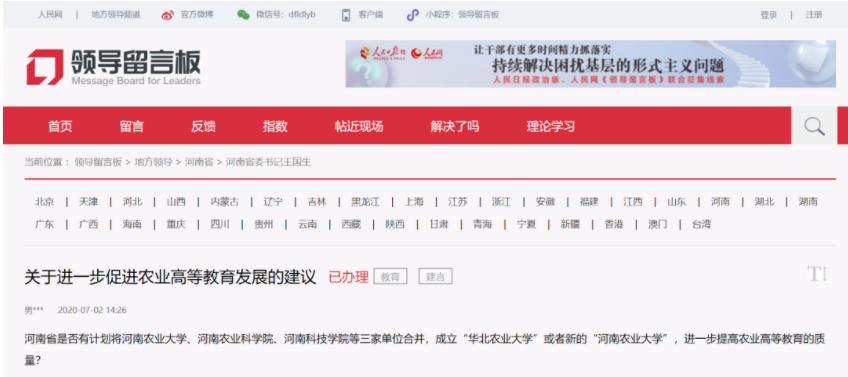
Task: Select region 陕西
Action: (x=395, y=224)
